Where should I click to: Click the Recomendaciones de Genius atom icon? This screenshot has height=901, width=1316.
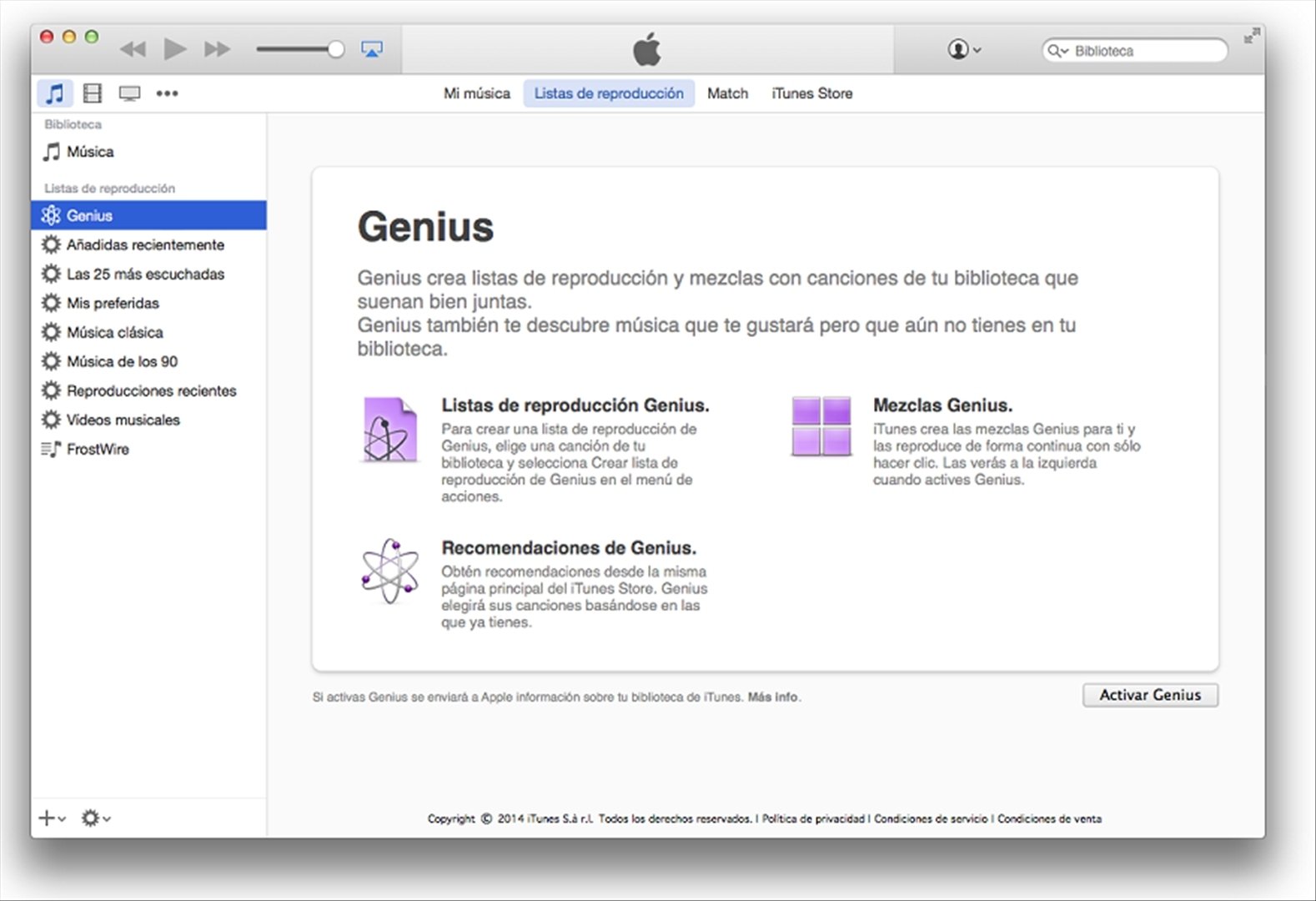point(389,571)
